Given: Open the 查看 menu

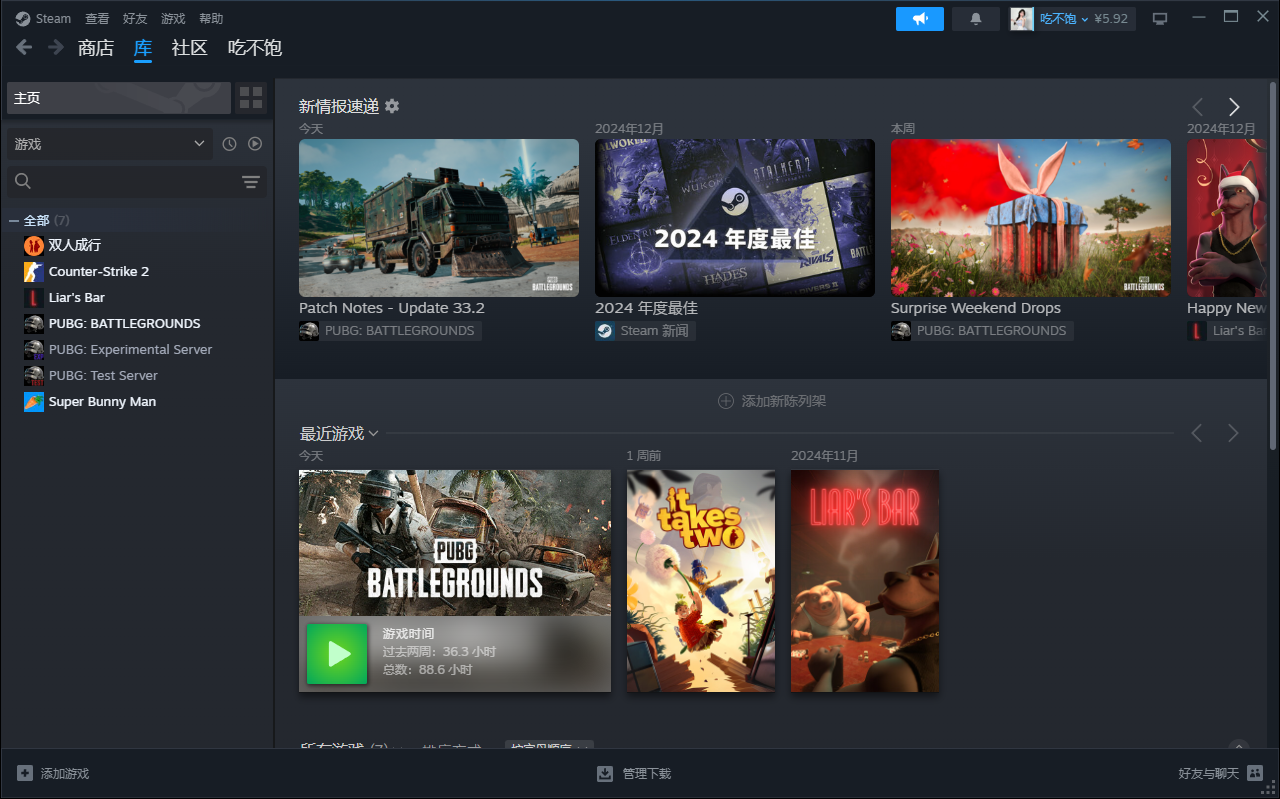Looking at the screenshot, I should pyautogui.click(x=97, y=18).
